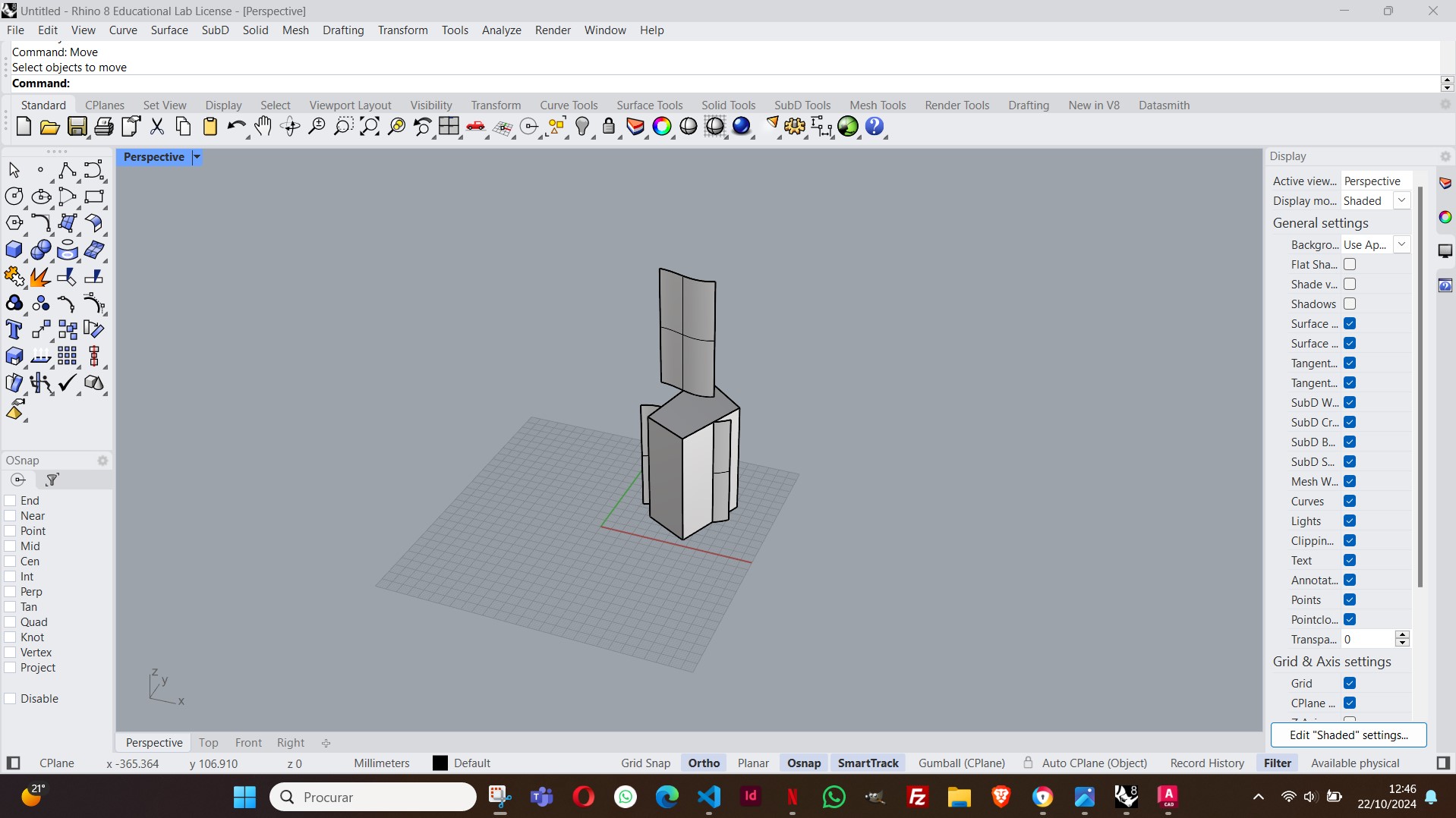
Task: Click the New file icon
Action: tap(23, 127)
